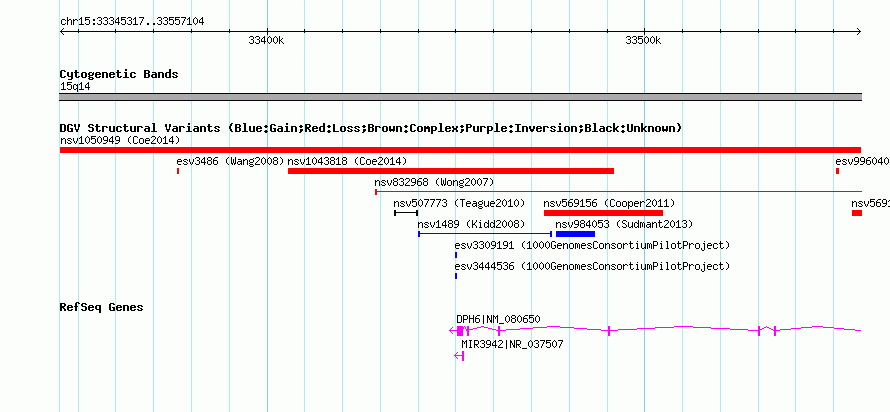This screenshot has width=890, height=412.
Task: Click the right arrowhead of the ruler
Action: click(x=858, y=31)
